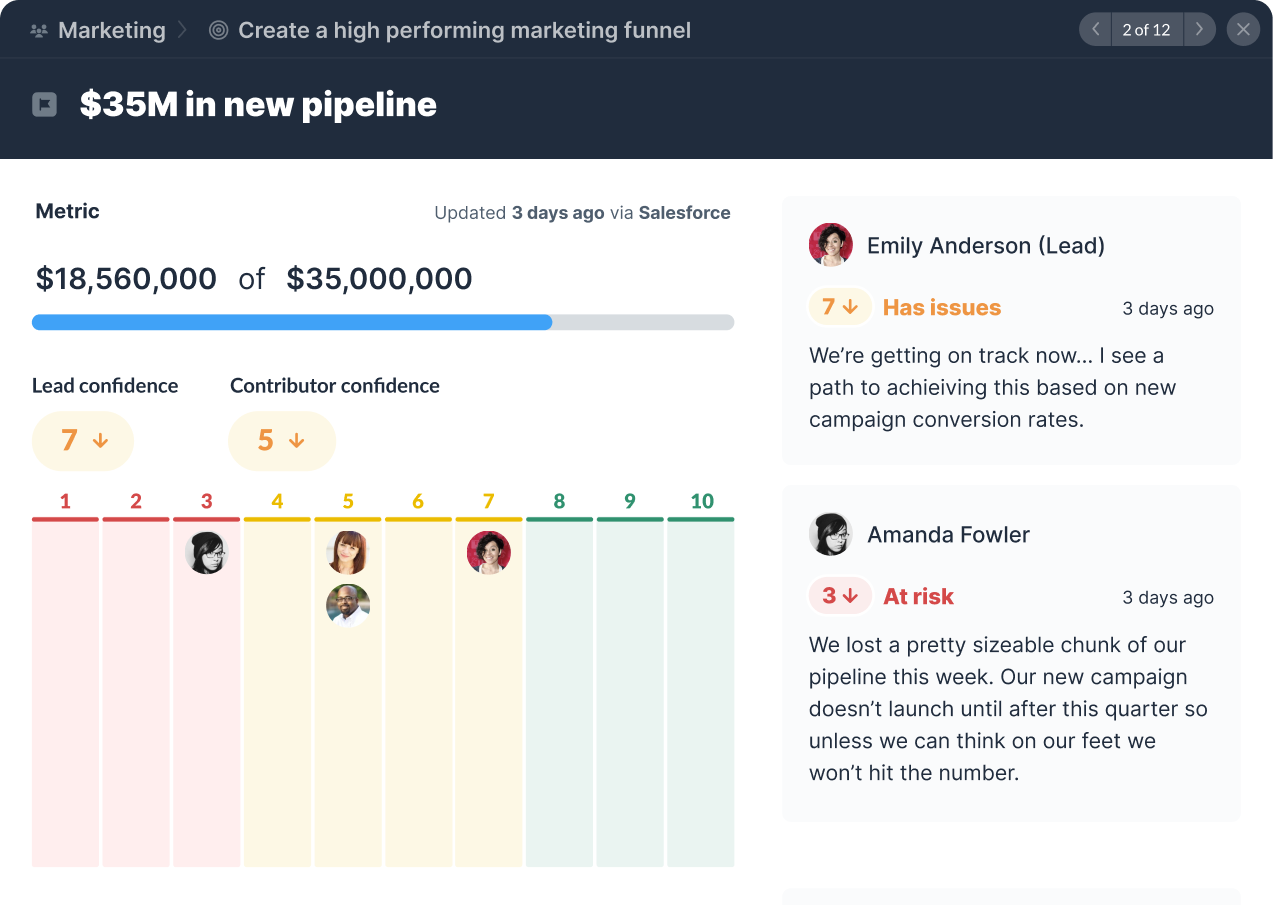Viewport: 1273px width, 905px height.
Task: Select confidence column header 10
Action: (x=701, y=502)
